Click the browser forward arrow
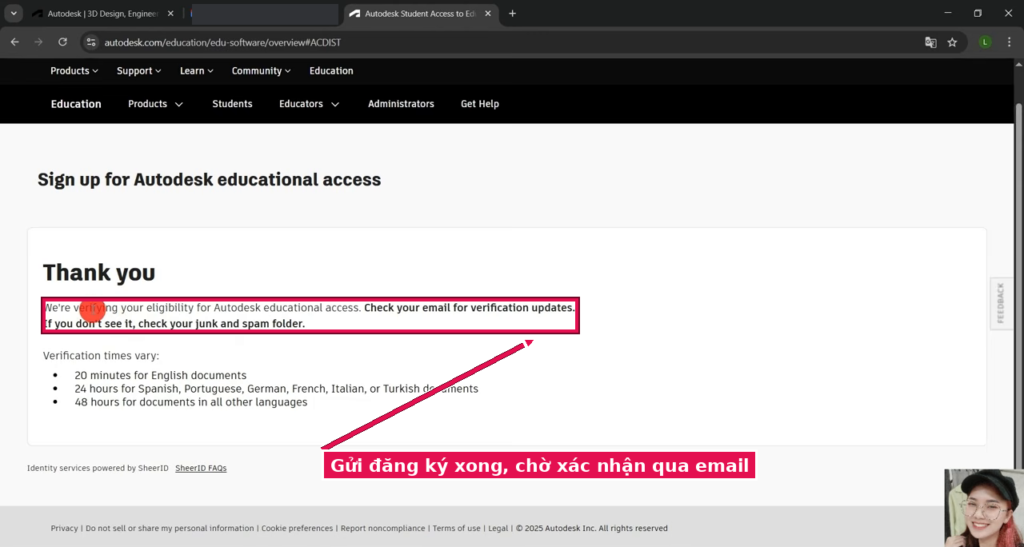The width and height of the screenshot is (1024, 547). (39, 42)
